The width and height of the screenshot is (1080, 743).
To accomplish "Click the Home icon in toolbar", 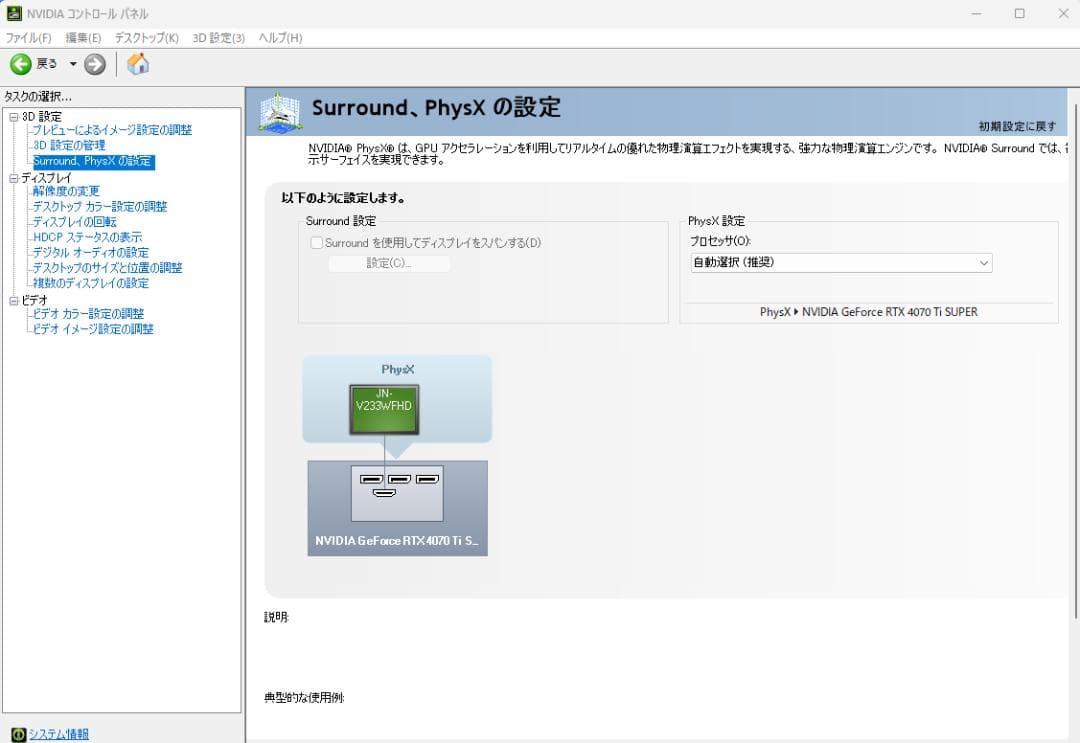I will pos(138,64).
